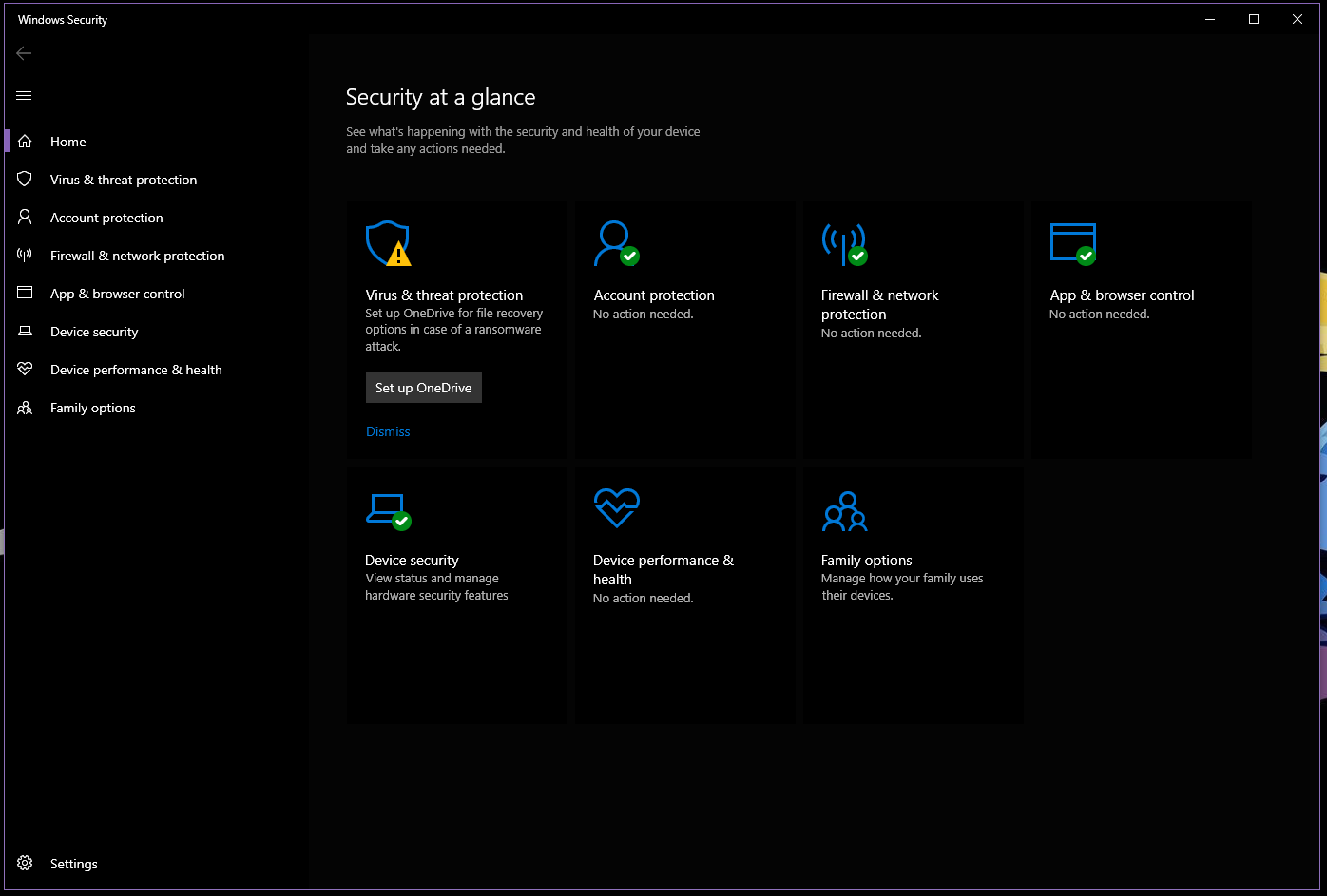Click the Settings gear icon
This screenshot has height=896, width=1327.
[x=25, y=863]
